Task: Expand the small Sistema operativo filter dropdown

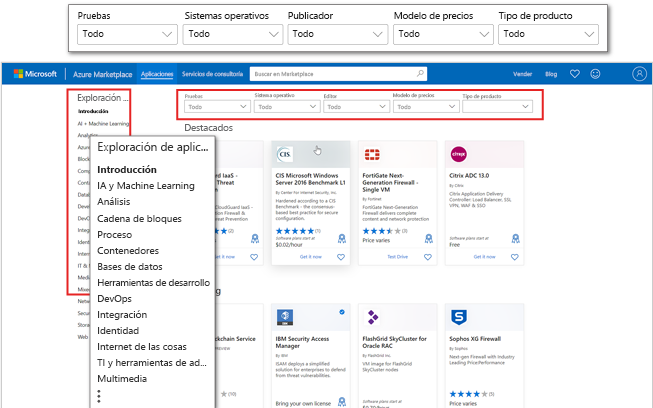Action: tap(287, 107)
